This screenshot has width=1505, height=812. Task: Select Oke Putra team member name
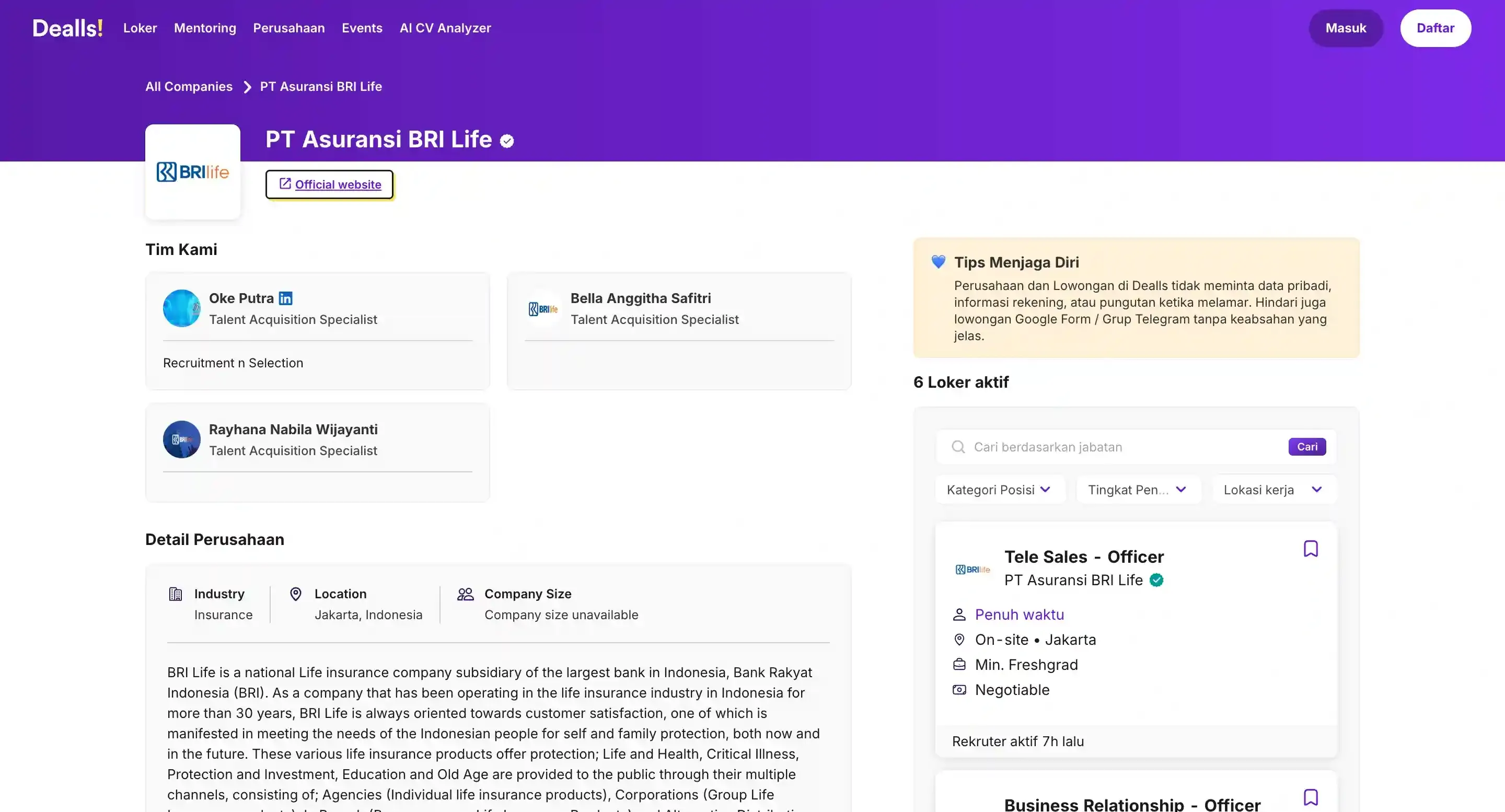241,298
